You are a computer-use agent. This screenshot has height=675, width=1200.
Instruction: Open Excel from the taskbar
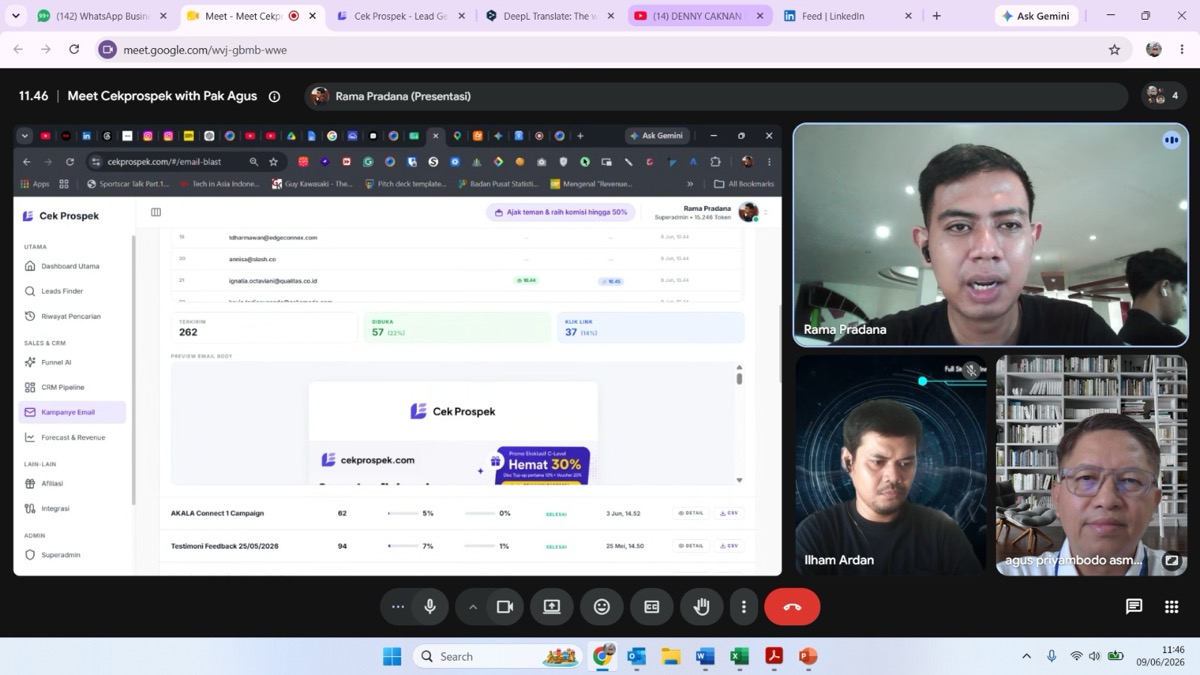point(739,657)
